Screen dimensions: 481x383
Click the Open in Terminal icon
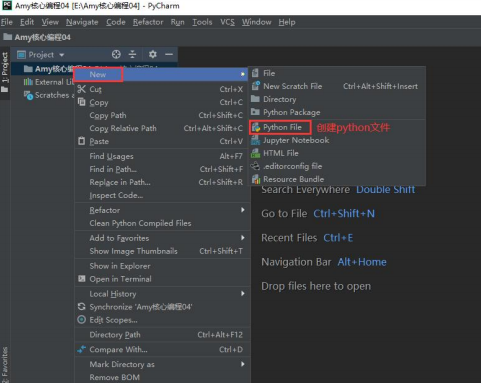coord(81,279)
